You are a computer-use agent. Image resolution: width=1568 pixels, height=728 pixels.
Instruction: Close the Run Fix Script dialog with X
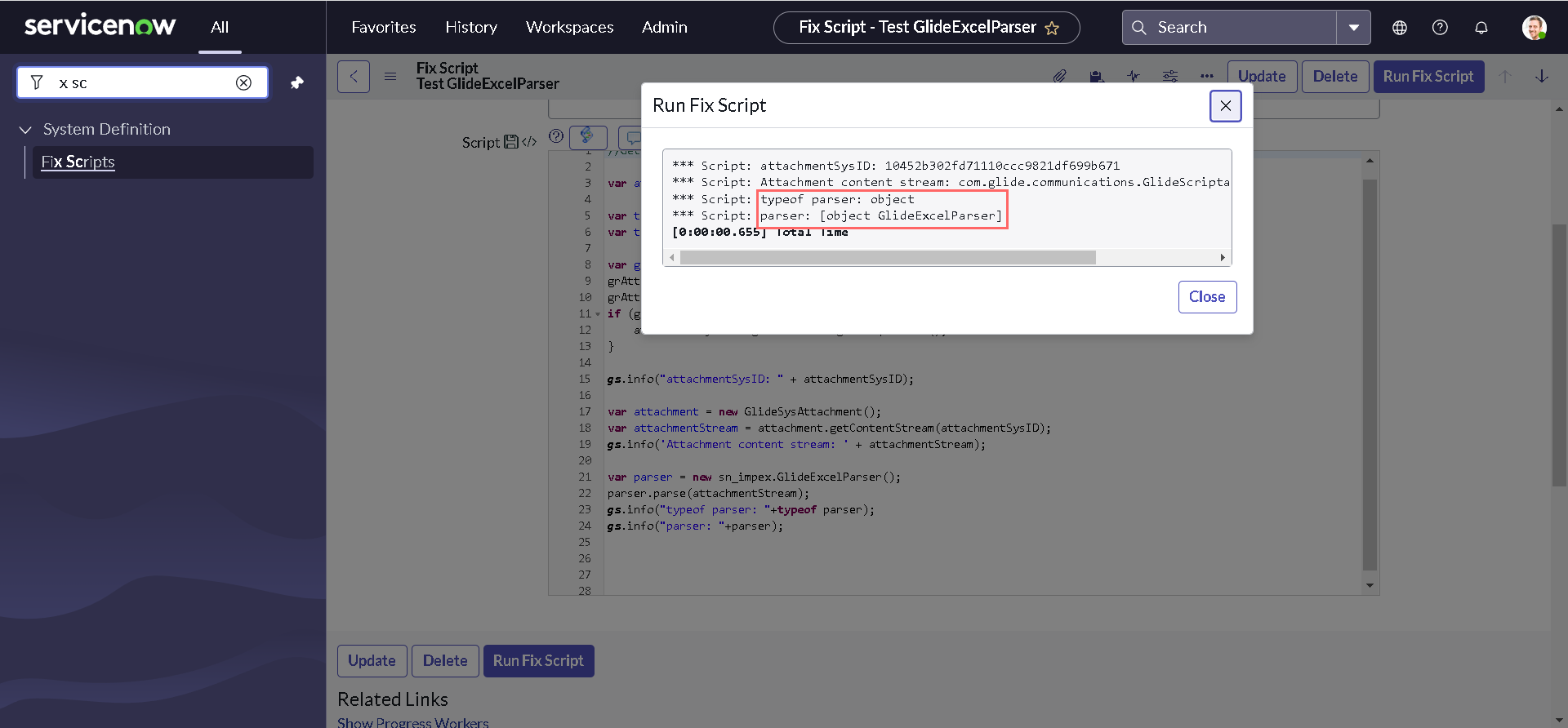point(1225,106)
